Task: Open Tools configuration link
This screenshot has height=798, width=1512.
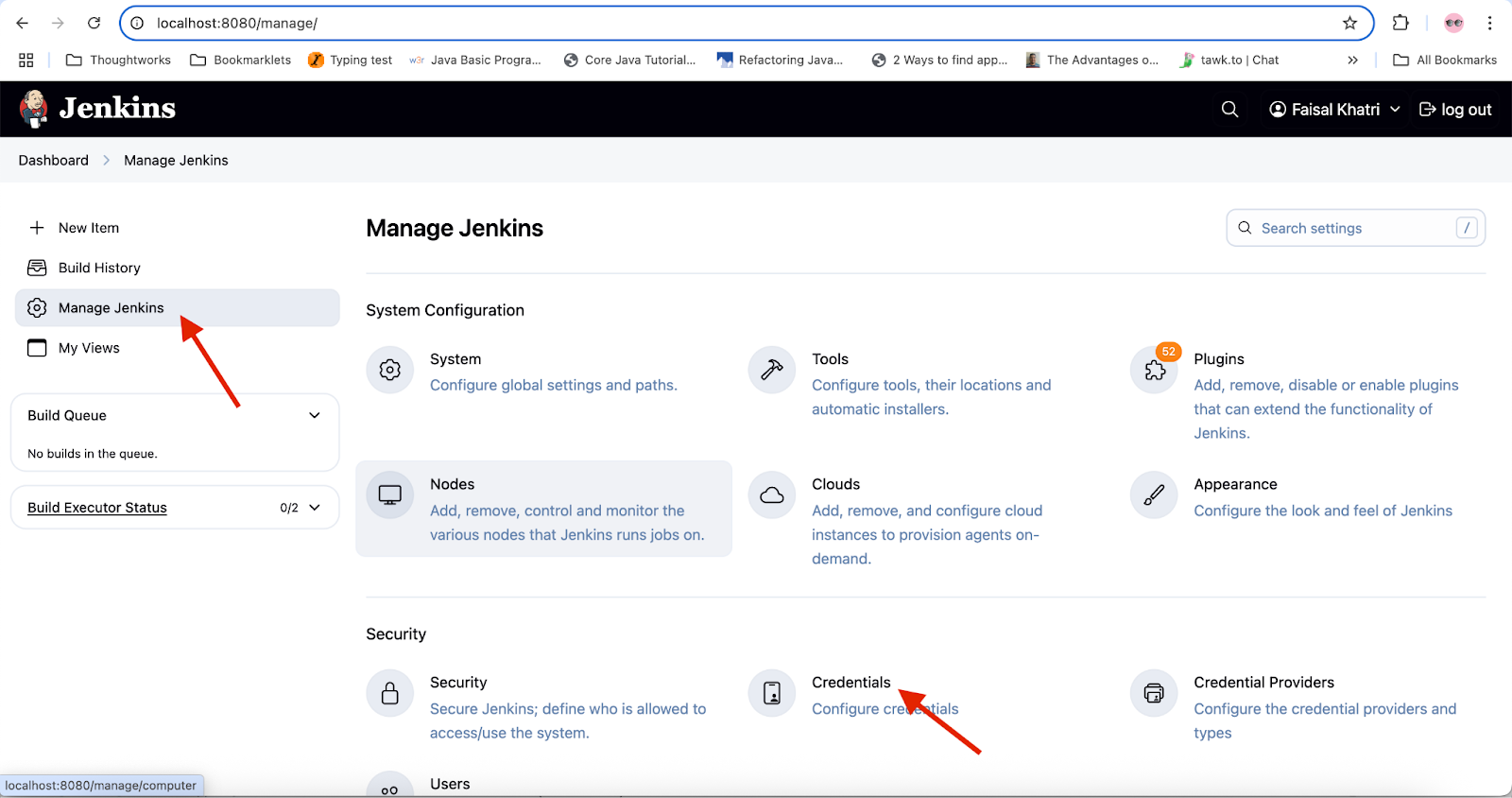Action: click(927, 384)
